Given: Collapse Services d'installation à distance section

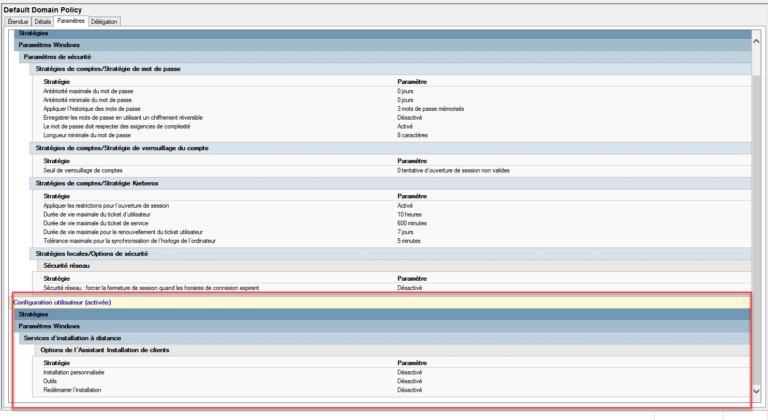Looking at the screenshot, I should click(385, 338).
